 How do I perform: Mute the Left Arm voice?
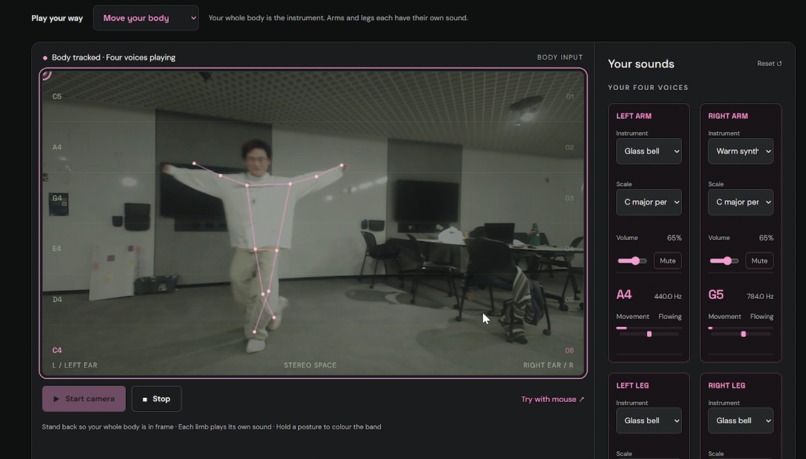point(667,261)
